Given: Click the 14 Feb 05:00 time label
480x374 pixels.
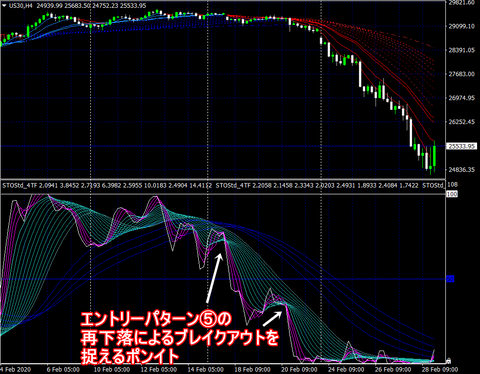Looking at the screenshot, I should [206, 370].
